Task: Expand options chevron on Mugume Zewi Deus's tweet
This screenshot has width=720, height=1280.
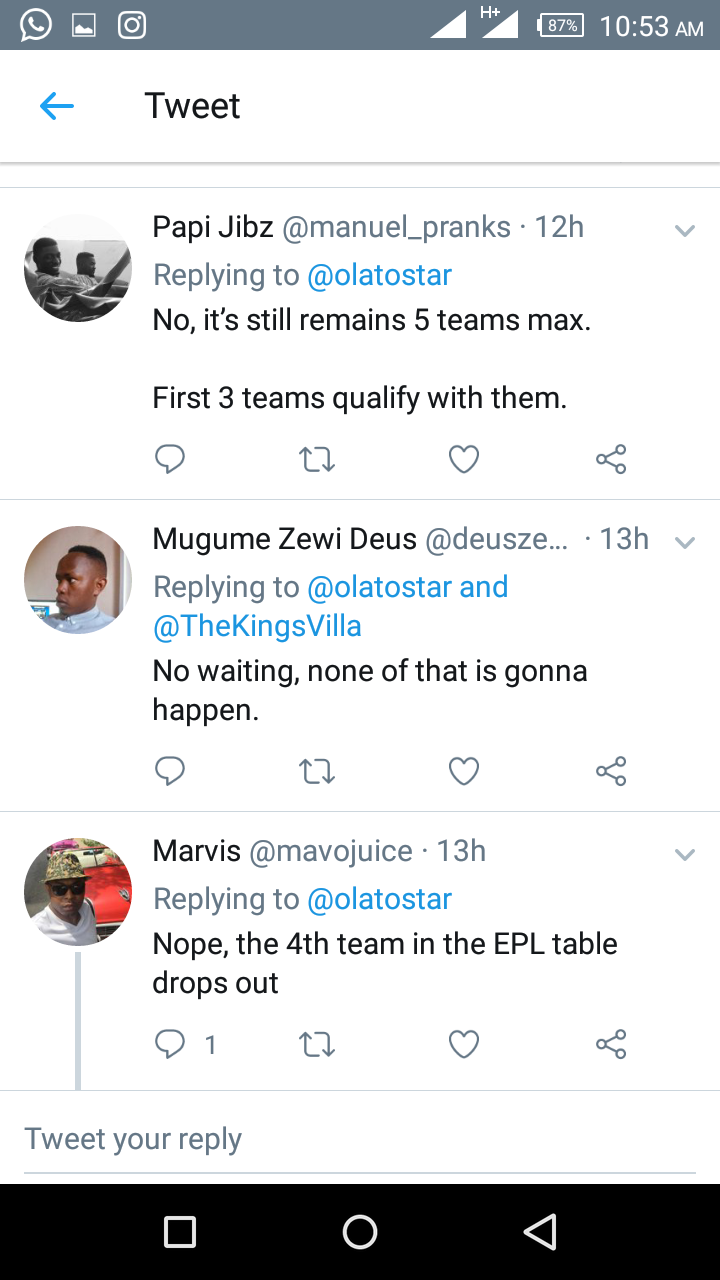Action: tap(684, 543)
